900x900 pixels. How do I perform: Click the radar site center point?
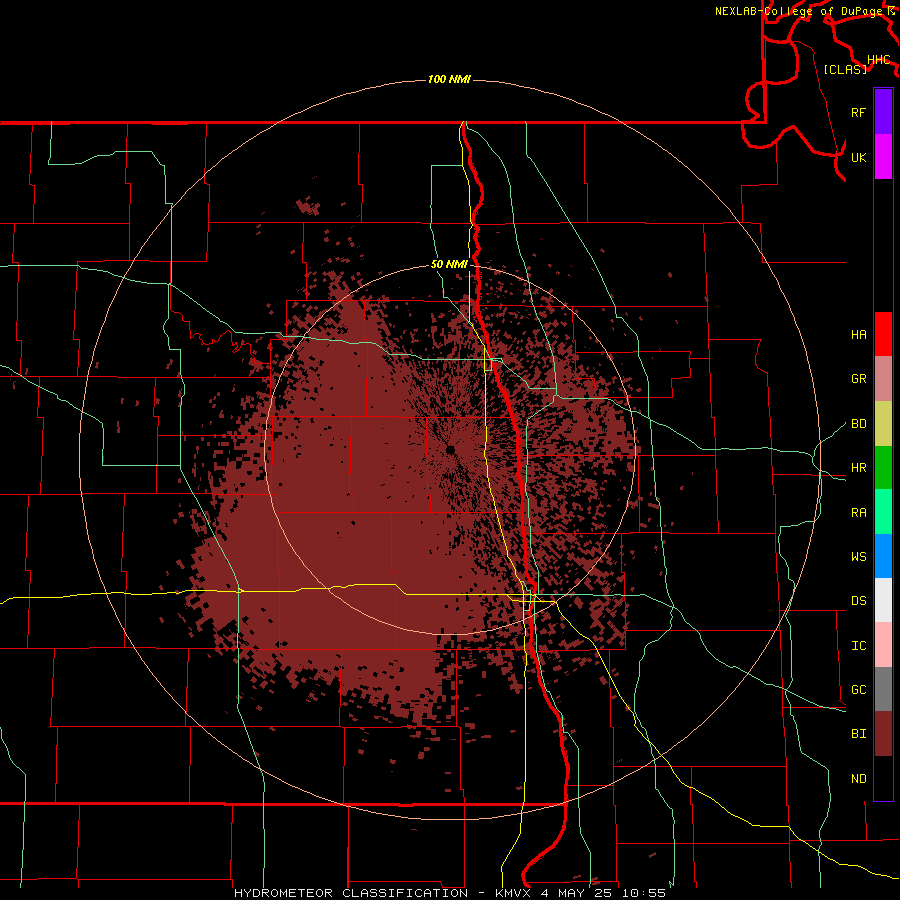(450, 449)
